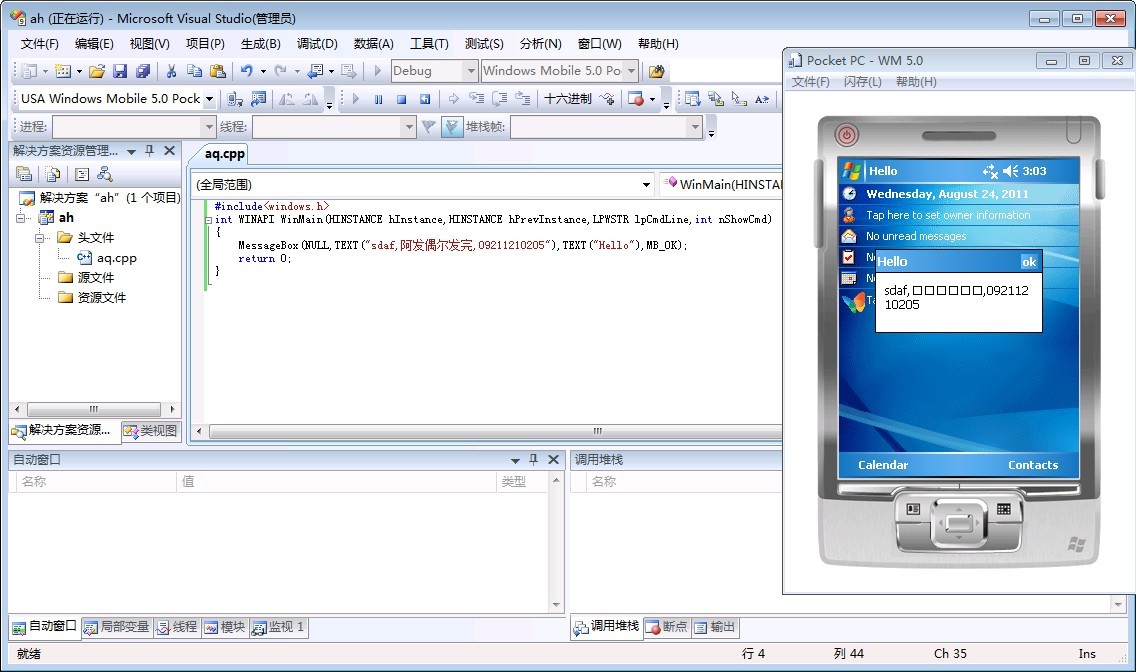Viewport: 1136px width, 672px height.
Task: Toggle the highlighted thread flag filter button
Action: coord(451,127)
